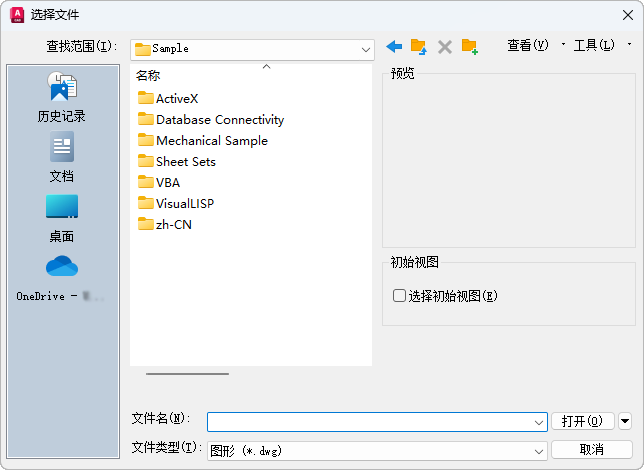Open the View menu
644x470 pixels.
click(x=527, y=46)
